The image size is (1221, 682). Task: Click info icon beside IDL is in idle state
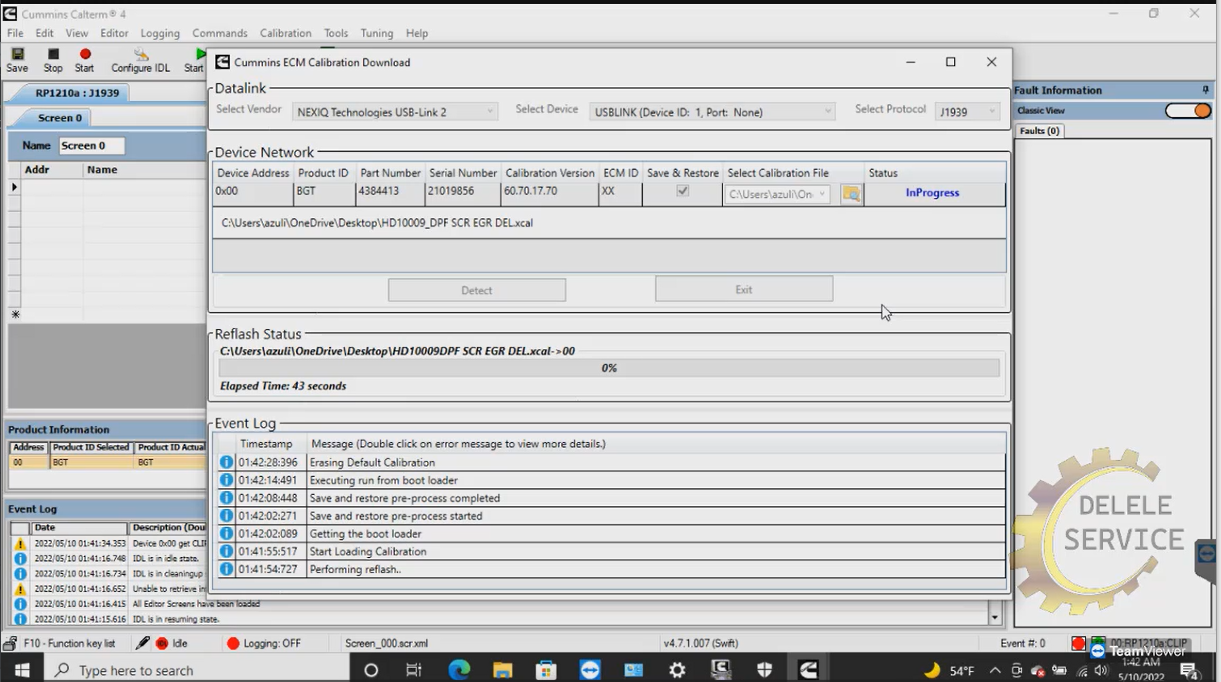pos(20,559)
